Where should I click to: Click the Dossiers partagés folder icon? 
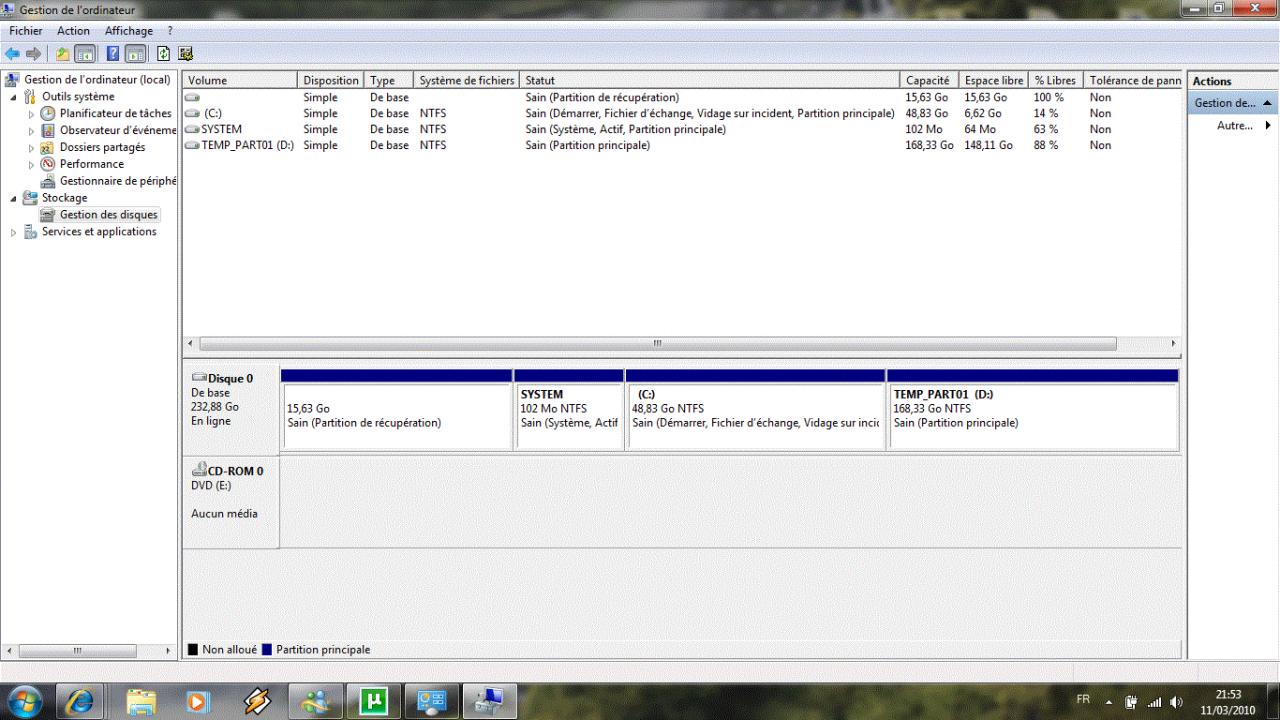pyautogui.click(x=48, y=148)
